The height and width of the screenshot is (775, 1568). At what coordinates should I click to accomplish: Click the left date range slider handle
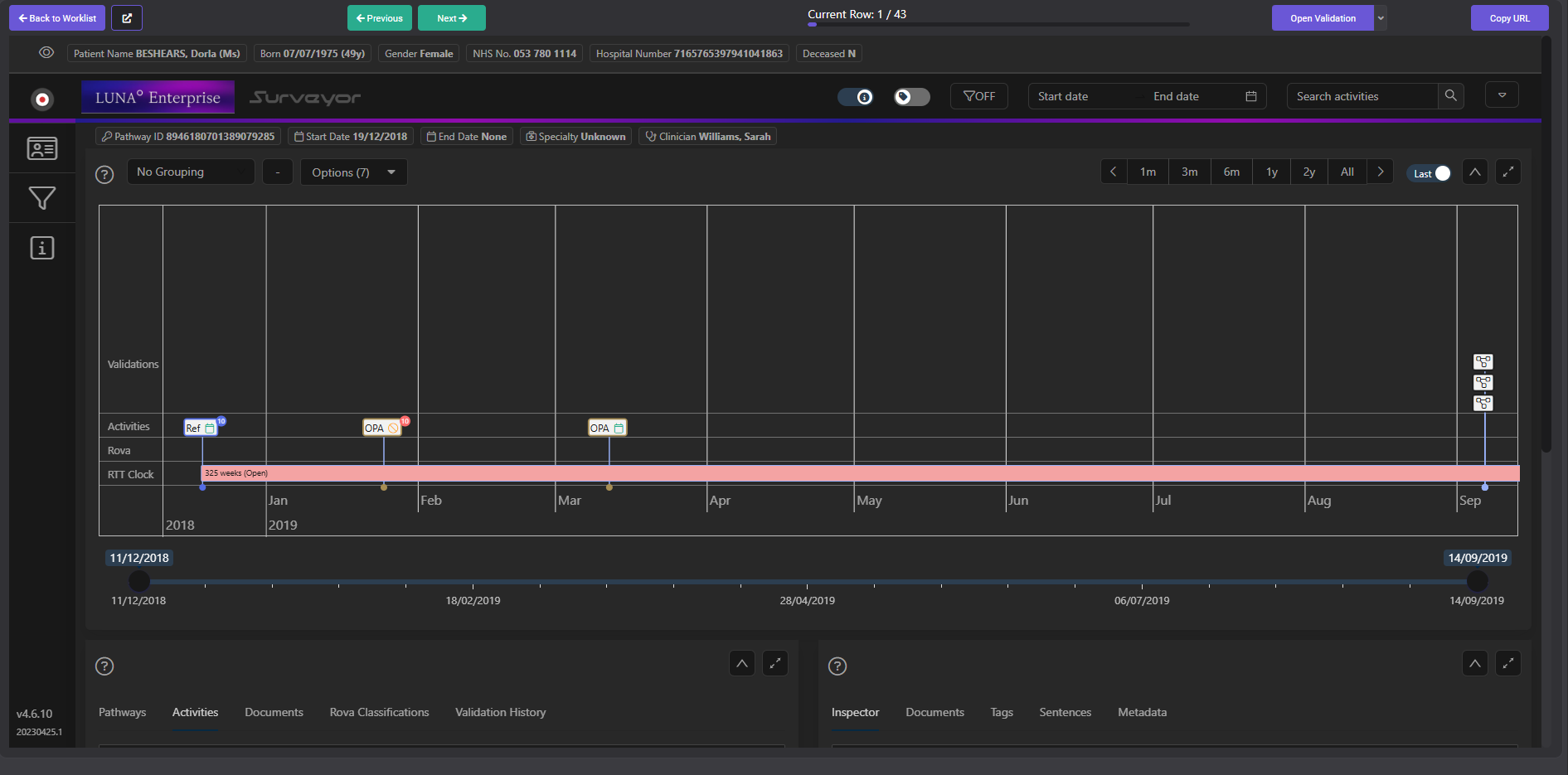[x=139, y=581]
